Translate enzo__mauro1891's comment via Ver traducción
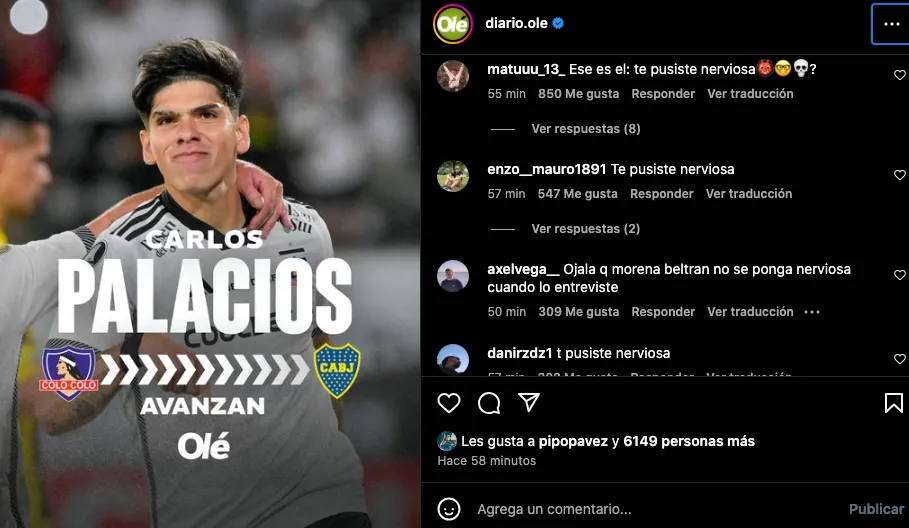Viewport: 909px width, 528px height. (749, 194)
